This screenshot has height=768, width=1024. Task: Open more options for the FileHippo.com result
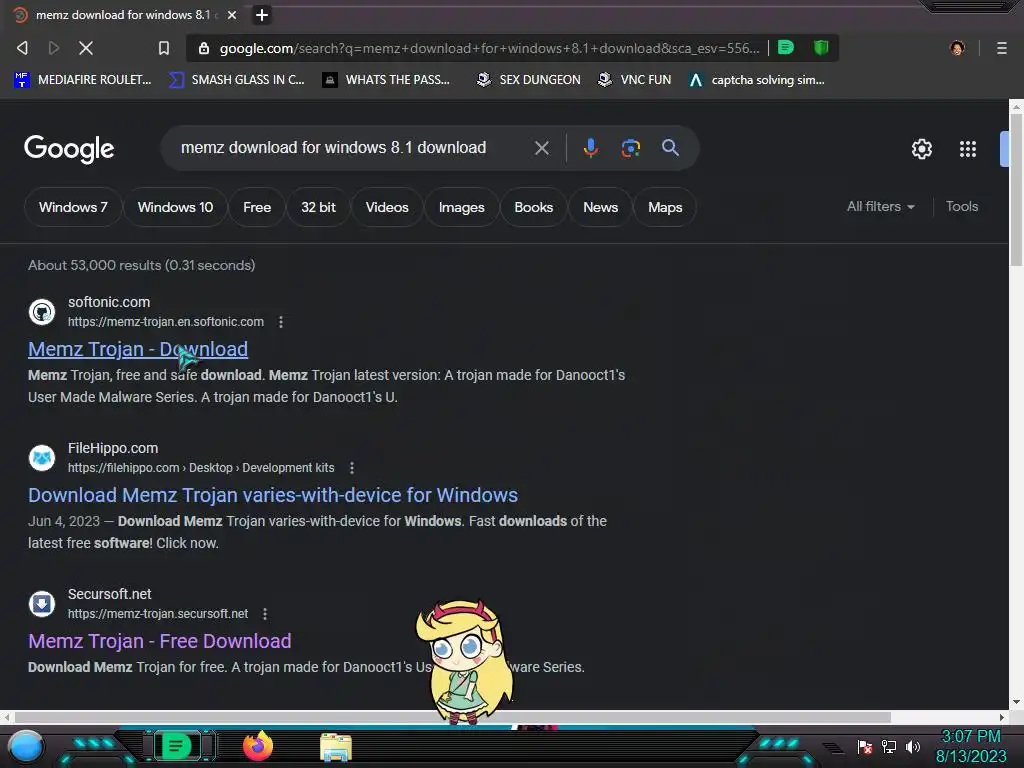(351, 468)
